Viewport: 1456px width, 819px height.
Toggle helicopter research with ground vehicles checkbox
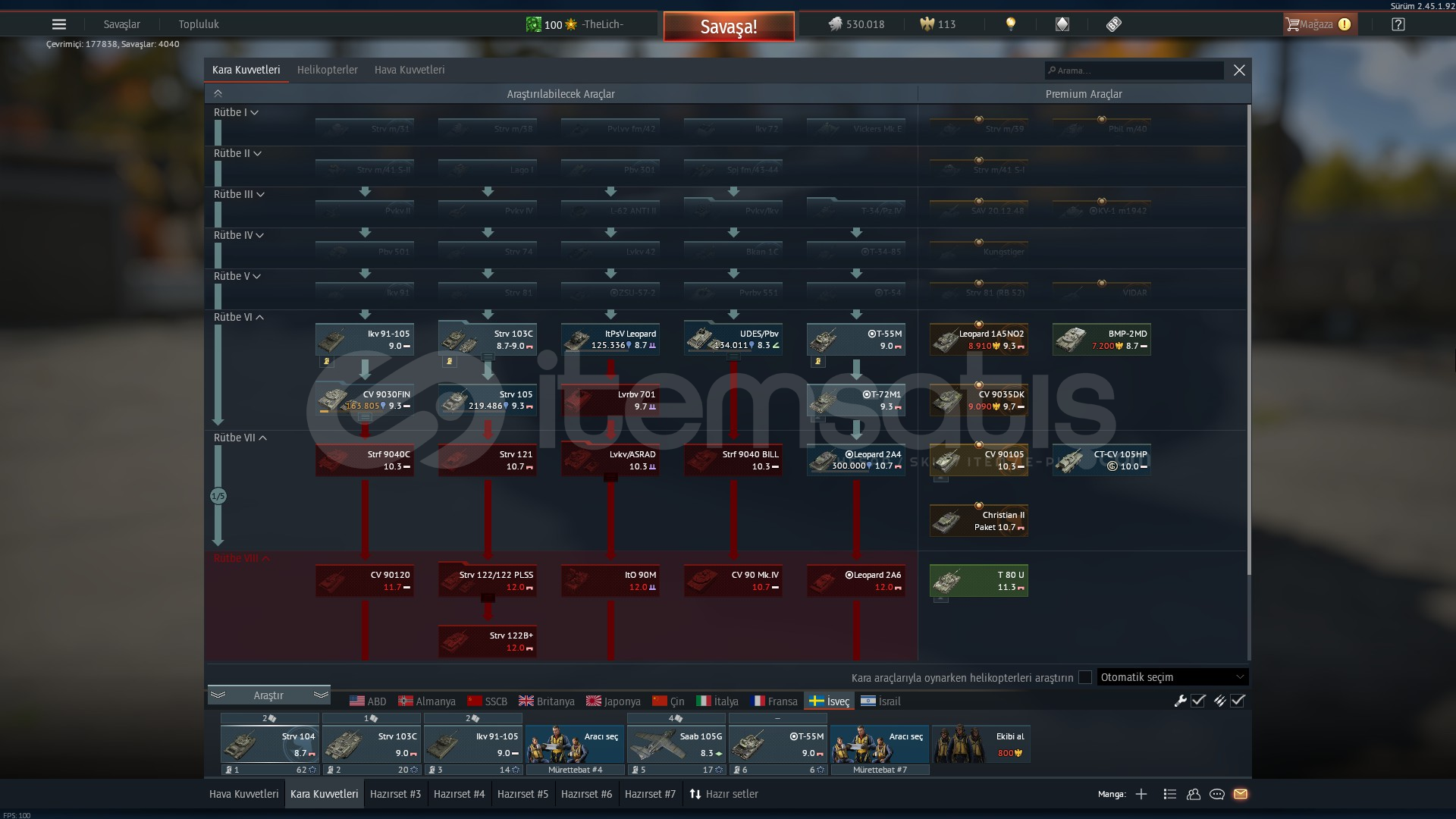tap(1085, 677)
